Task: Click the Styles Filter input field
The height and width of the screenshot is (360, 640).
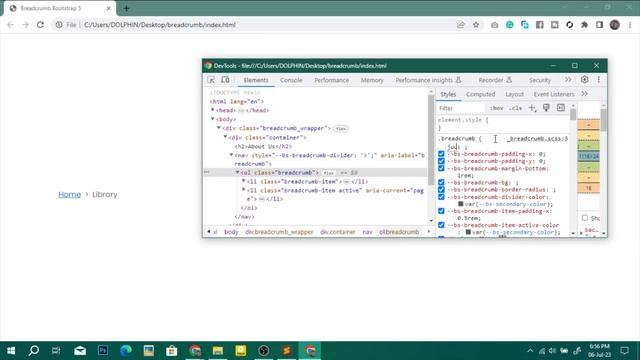Action: pos(462,108)
